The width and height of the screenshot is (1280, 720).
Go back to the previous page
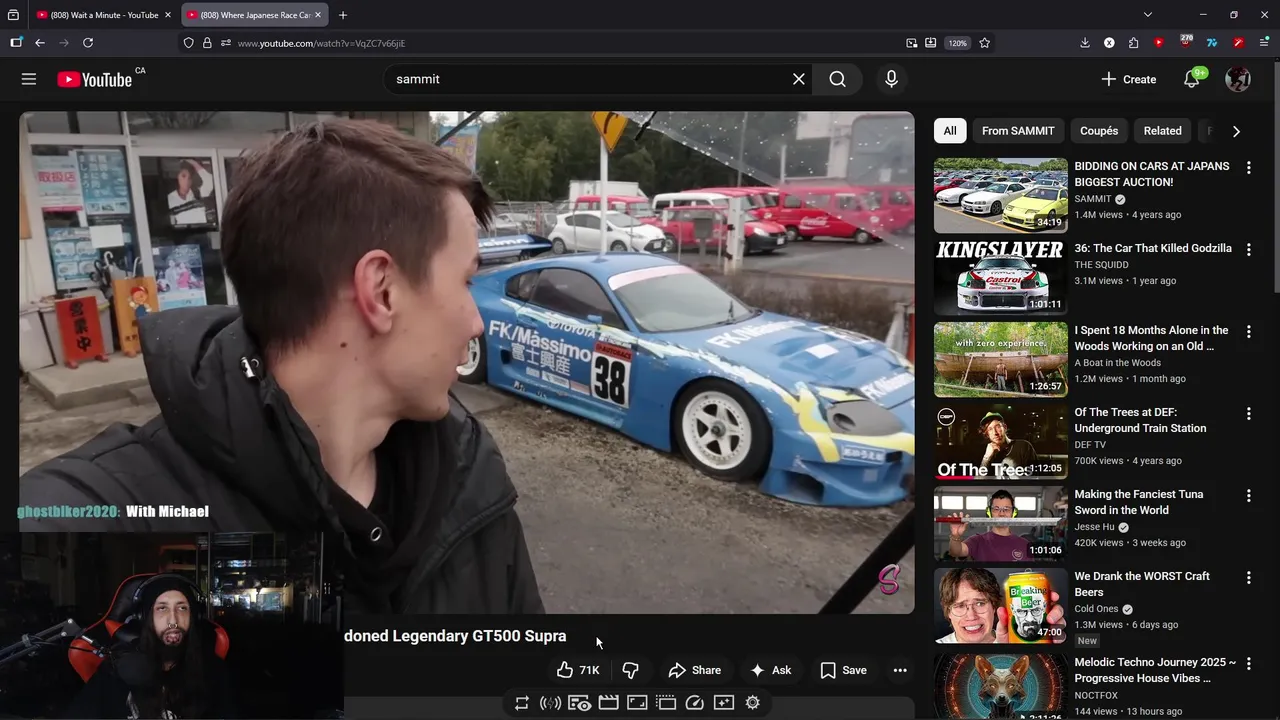coord(39,43)
